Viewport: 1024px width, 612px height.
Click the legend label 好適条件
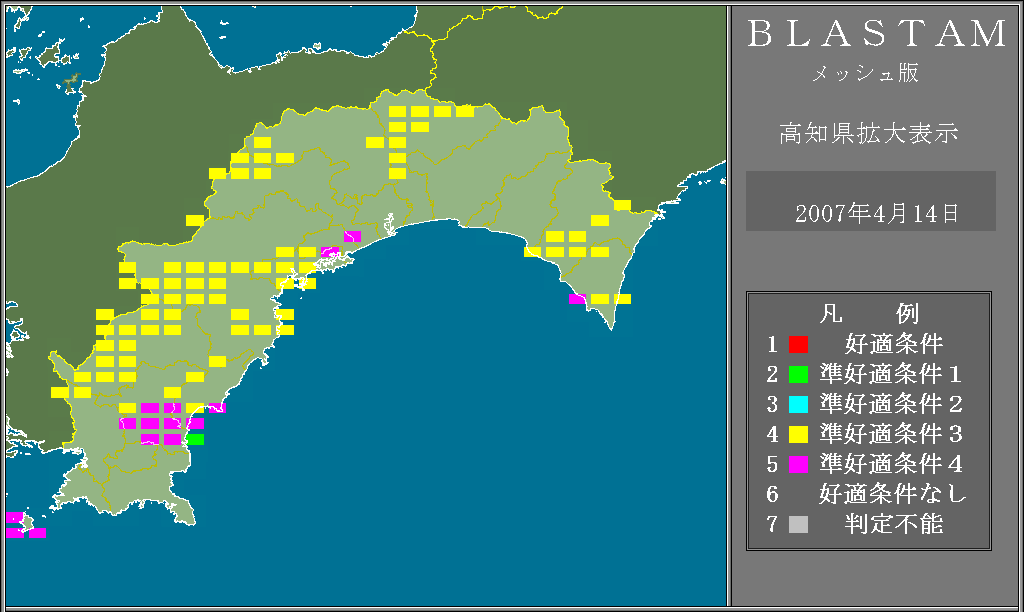[x=894, y=344]
